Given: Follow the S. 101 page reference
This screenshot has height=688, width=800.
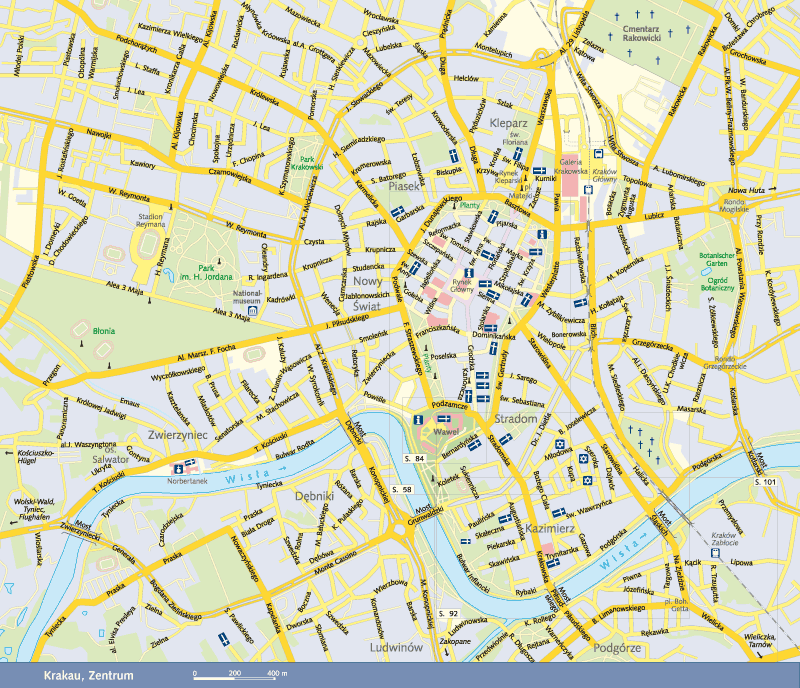Looking at the screenshot, I should [764, 483].
